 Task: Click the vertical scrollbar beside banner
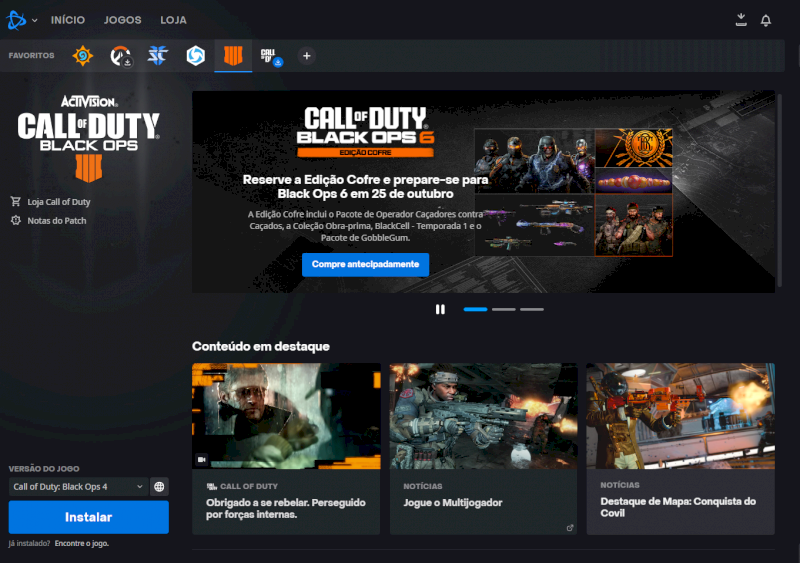(x=780, y=190)
